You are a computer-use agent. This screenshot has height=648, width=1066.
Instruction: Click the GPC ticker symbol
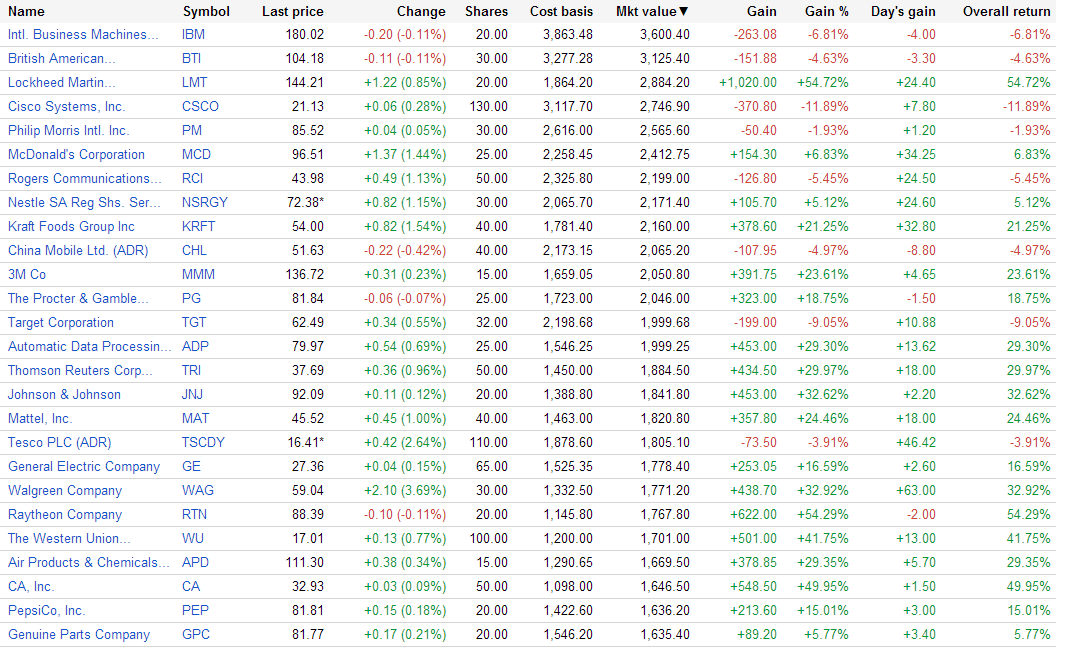tap(196, 634)
